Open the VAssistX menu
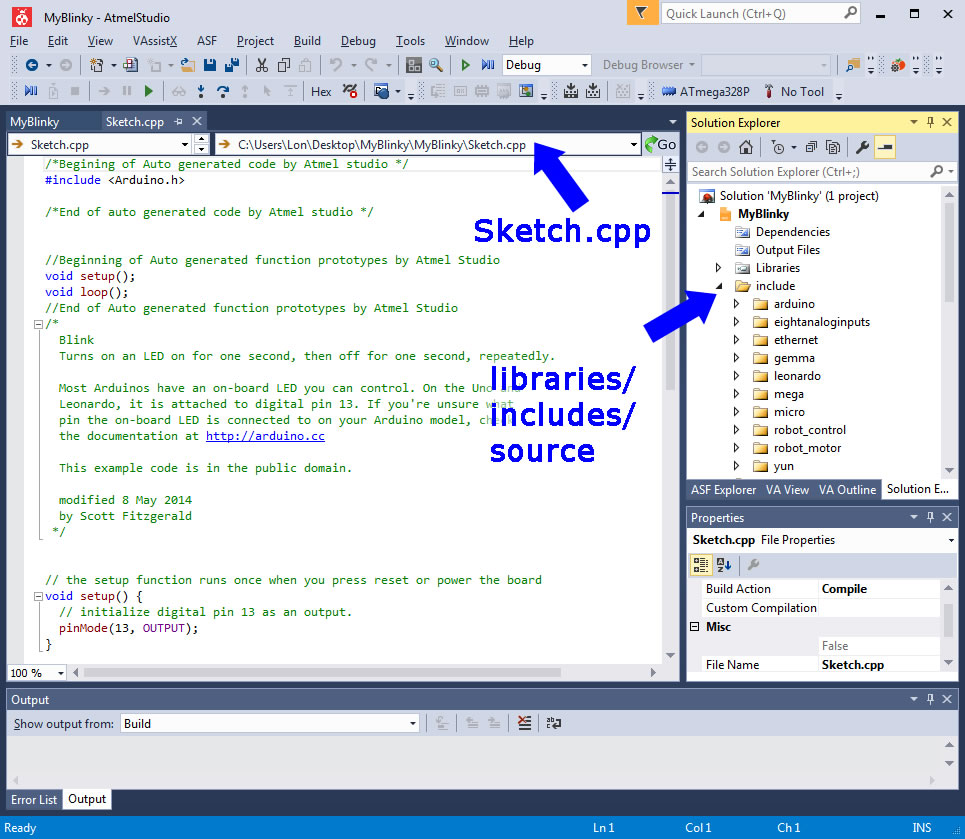This screenshot has height=839, width=965. pos(154,41)
